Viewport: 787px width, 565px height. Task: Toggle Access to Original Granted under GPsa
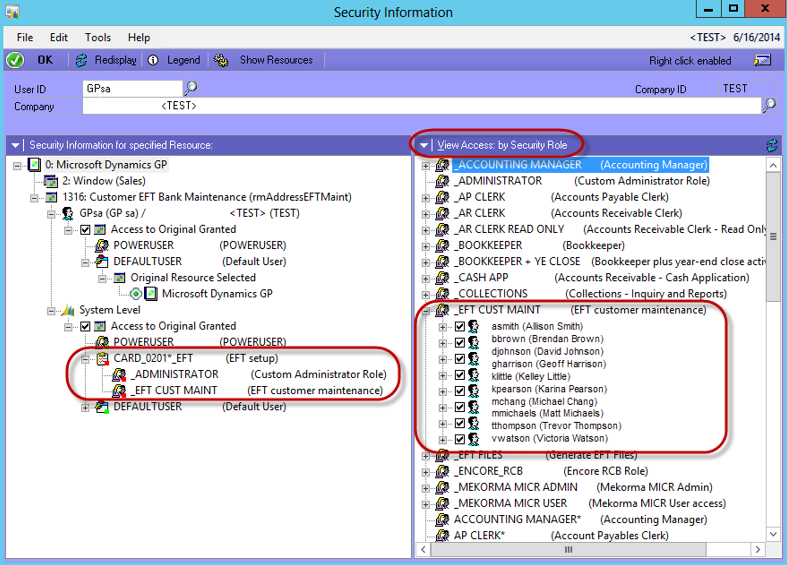point(85,230)
